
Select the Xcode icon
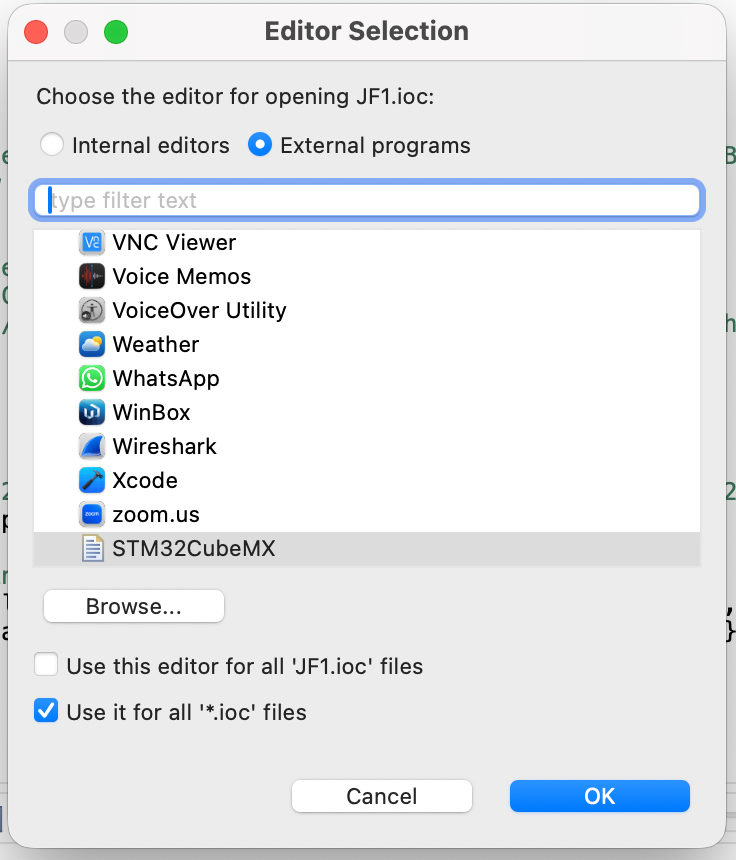tap(92, 480)
